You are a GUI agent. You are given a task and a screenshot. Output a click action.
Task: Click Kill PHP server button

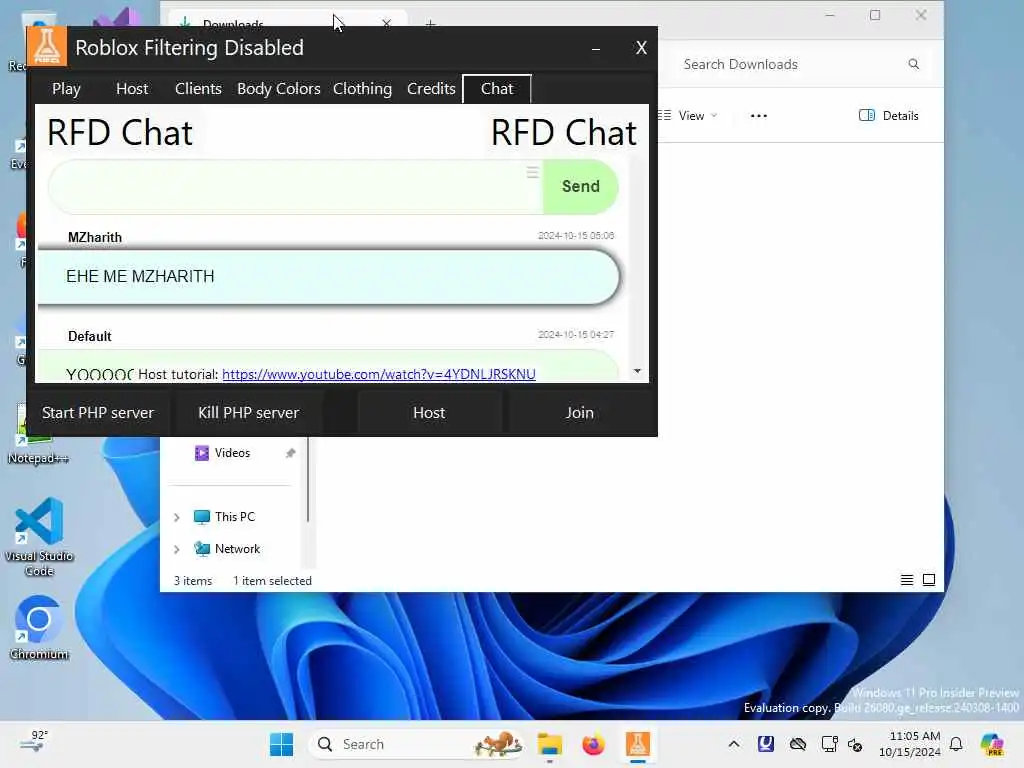[x=248, y=413]
